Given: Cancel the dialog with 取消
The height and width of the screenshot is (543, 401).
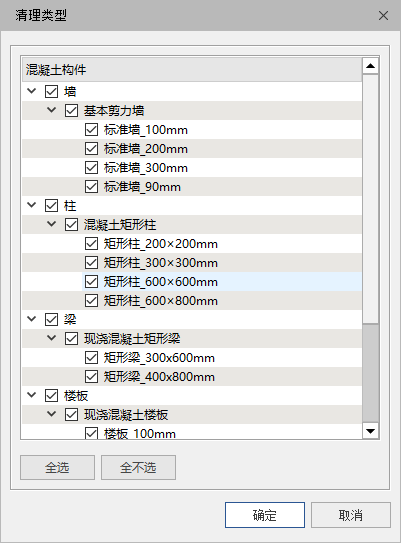Looking at the screenshot, I should click(x=350, y=515).
